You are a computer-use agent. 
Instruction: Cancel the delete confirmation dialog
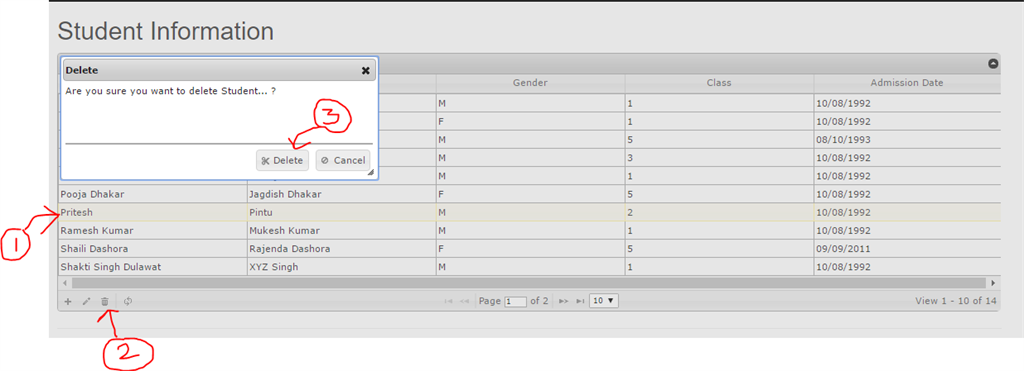coord(343,161)
